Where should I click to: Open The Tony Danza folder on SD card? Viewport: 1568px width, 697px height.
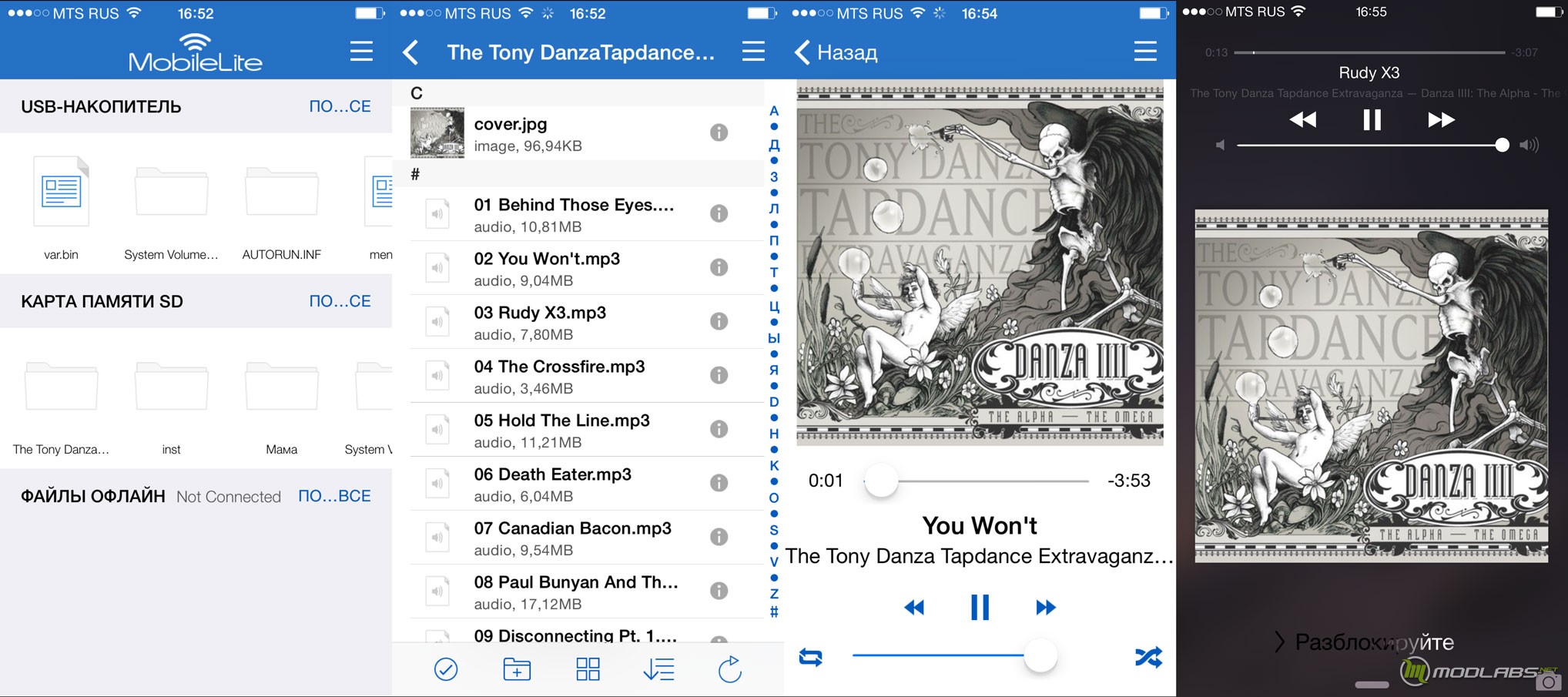[61, 387]
